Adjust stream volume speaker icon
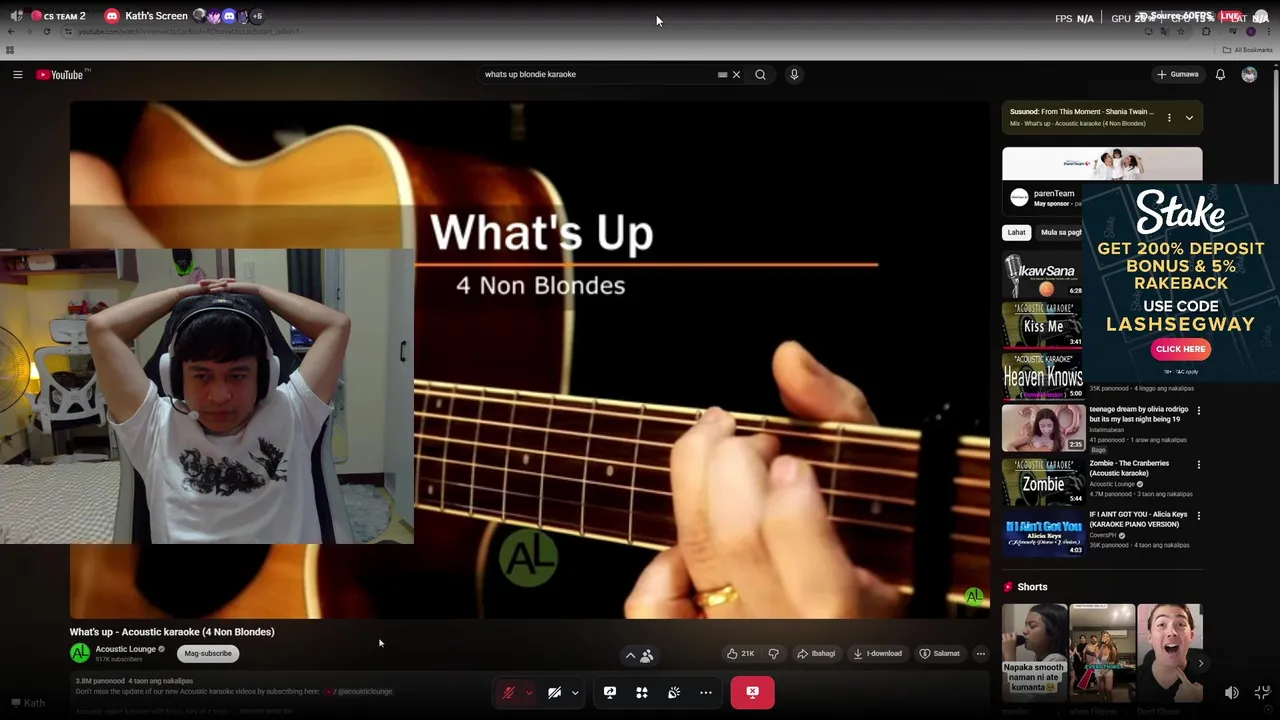The width and height of the screenshot is (1280, 720). point(1232,692)
